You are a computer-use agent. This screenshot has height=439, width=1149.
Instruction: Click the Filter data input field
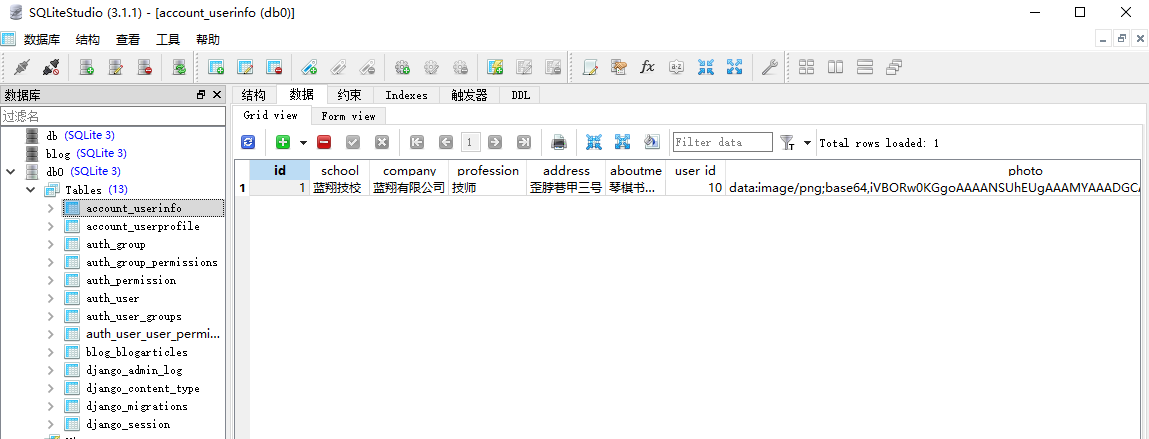(723, 142)
